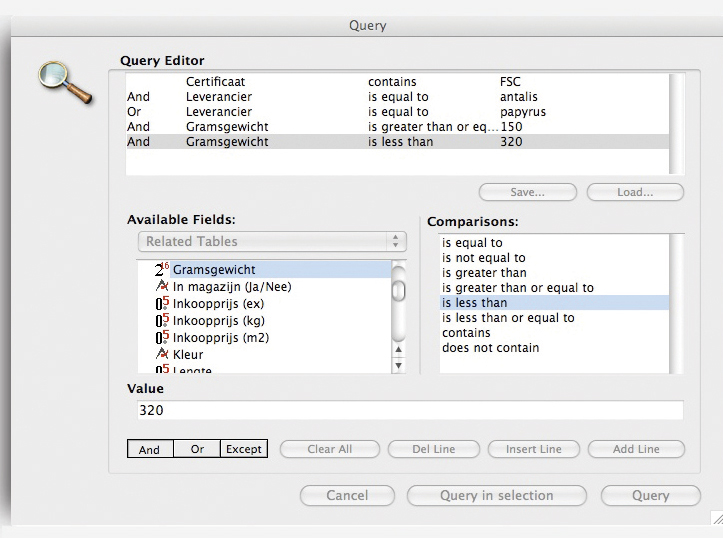The image size is (723, 538).
Task: Click the up arrow of the fields list
Action: pyautogui.click(x=399, y=350)
